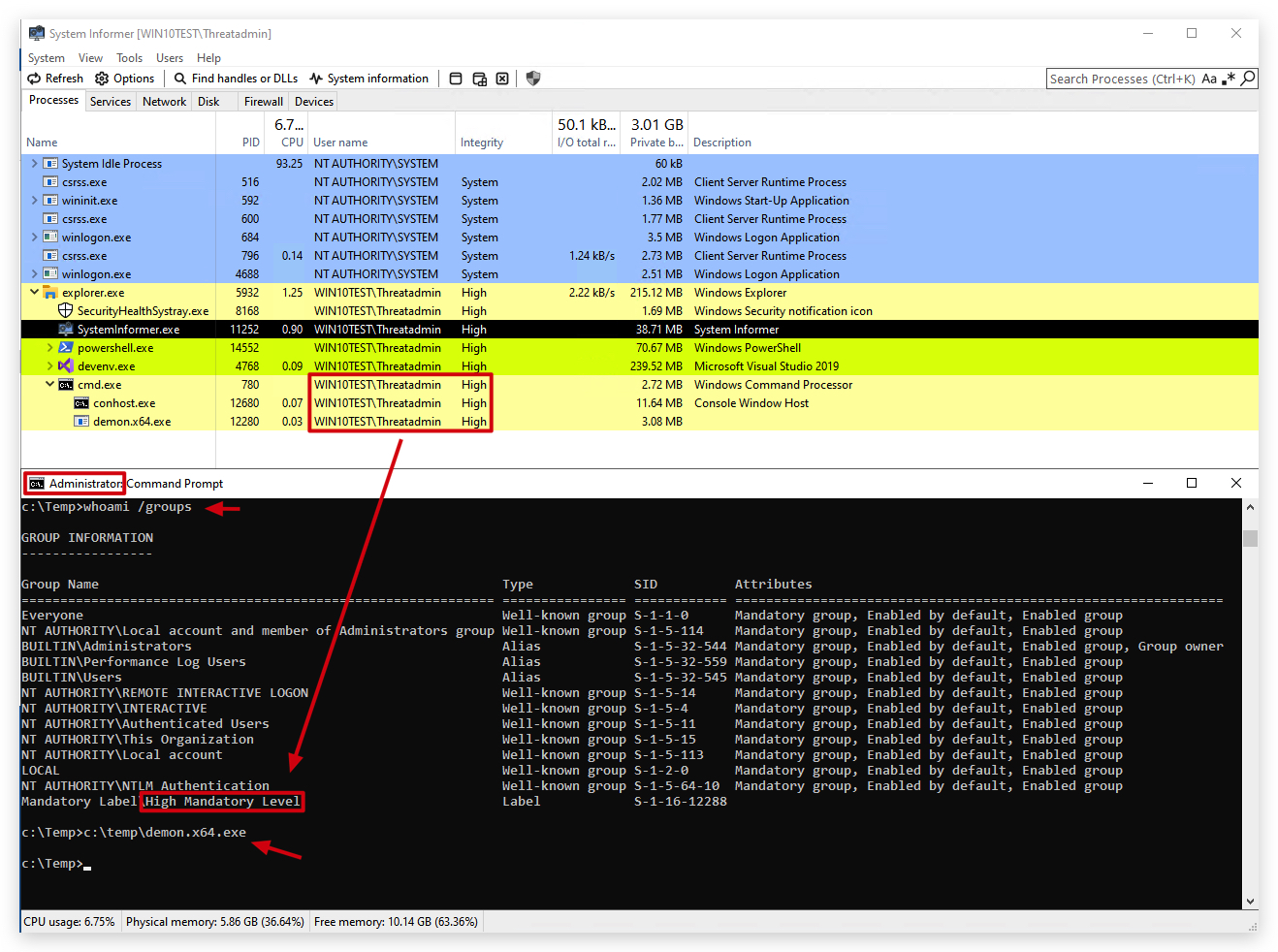Focus the Search Processes input field
Viewport: 1278px width, 952px height.
[x=1123, y=79]
